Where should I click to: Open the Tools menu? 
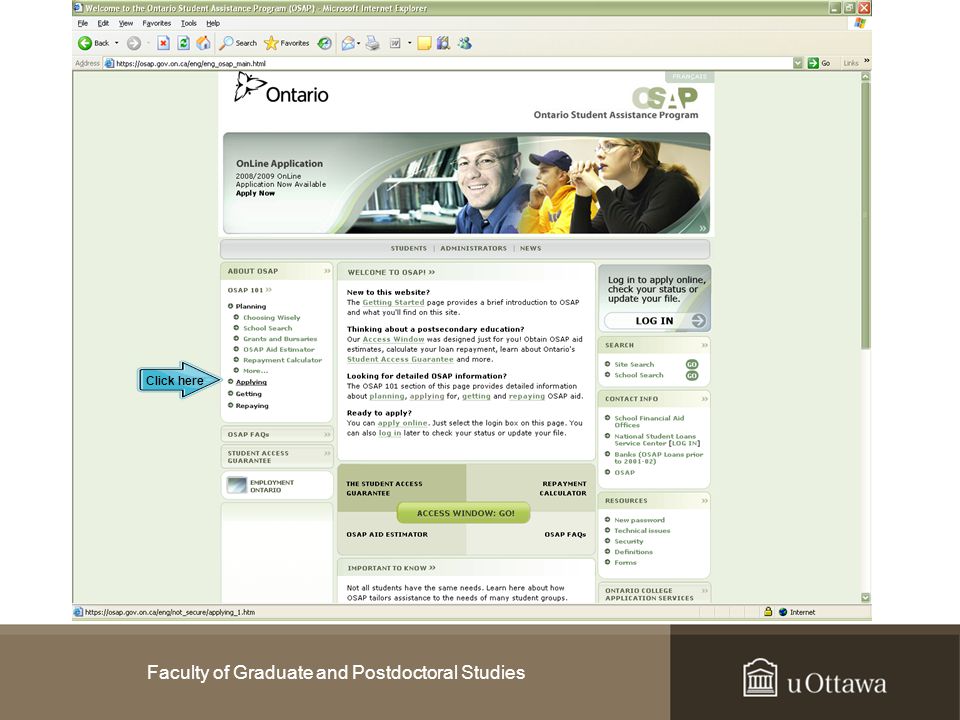189,23
